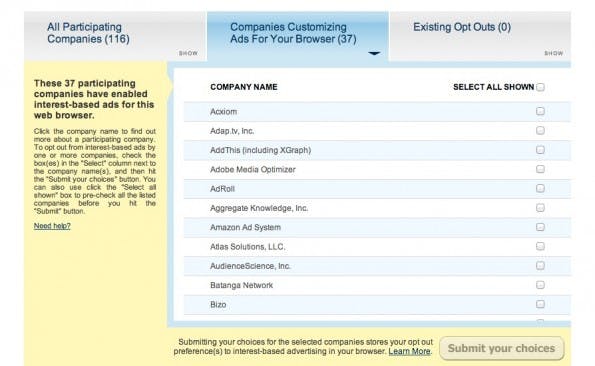Check the AddThis (including XGraph) box
The image size is (595, 366).
pyautogui.click(x=540, y=150)
